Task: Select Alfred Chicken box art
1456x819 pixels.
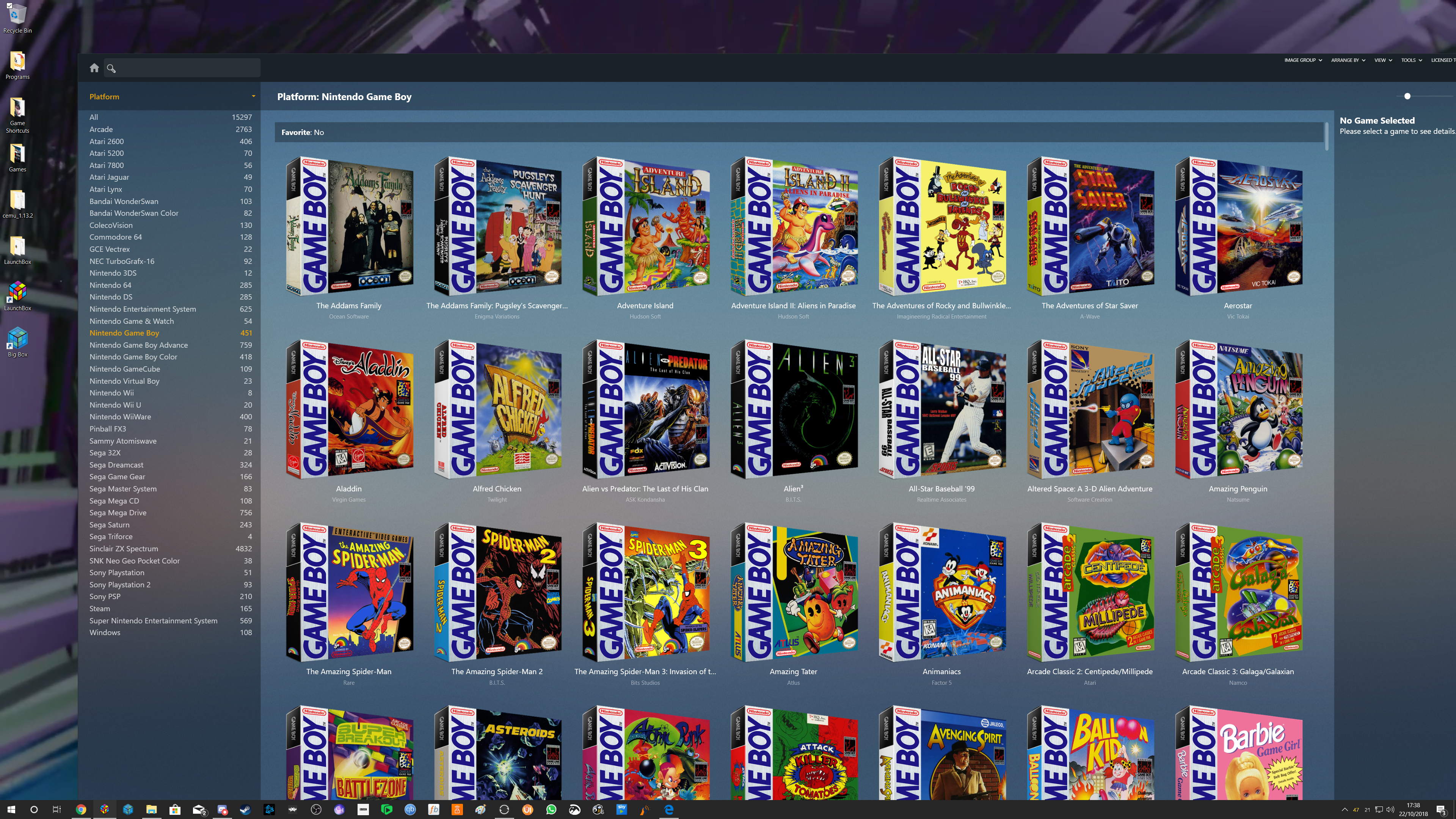Action: (497, 409)
